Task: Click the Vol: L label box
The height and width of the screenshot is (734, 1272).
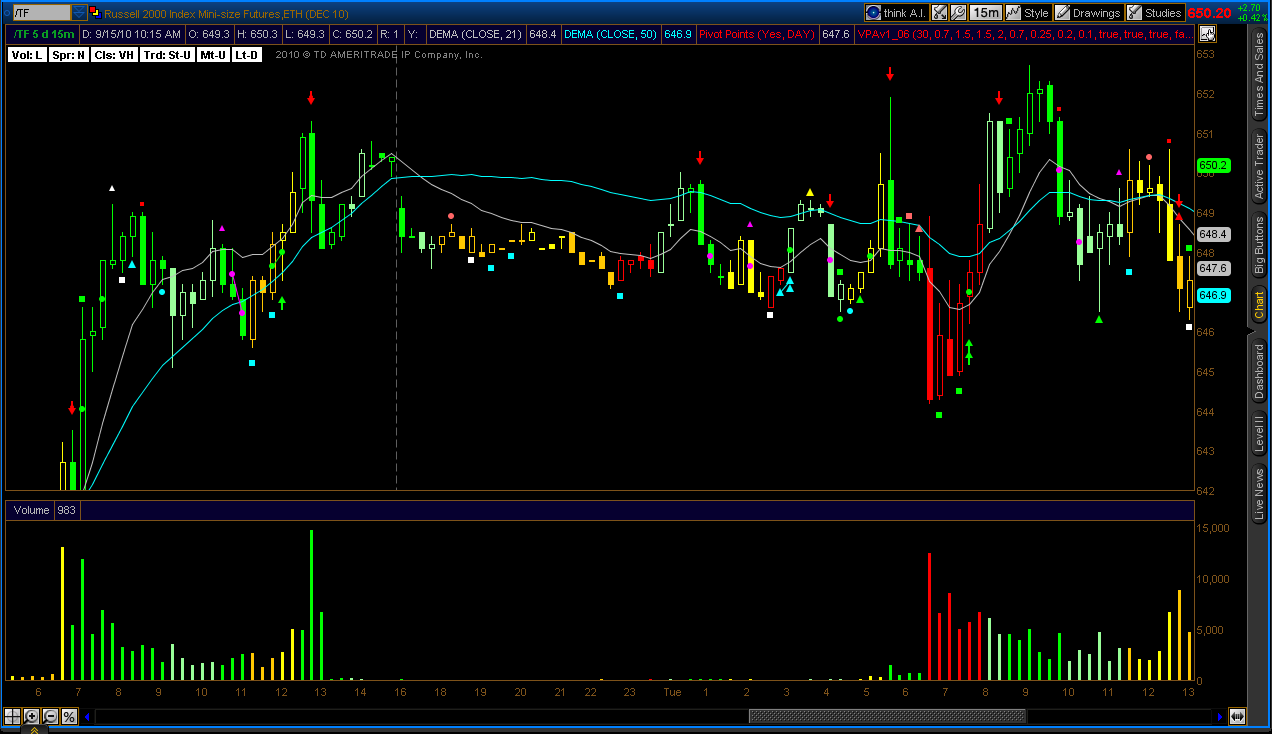Action: click(27, 55)
